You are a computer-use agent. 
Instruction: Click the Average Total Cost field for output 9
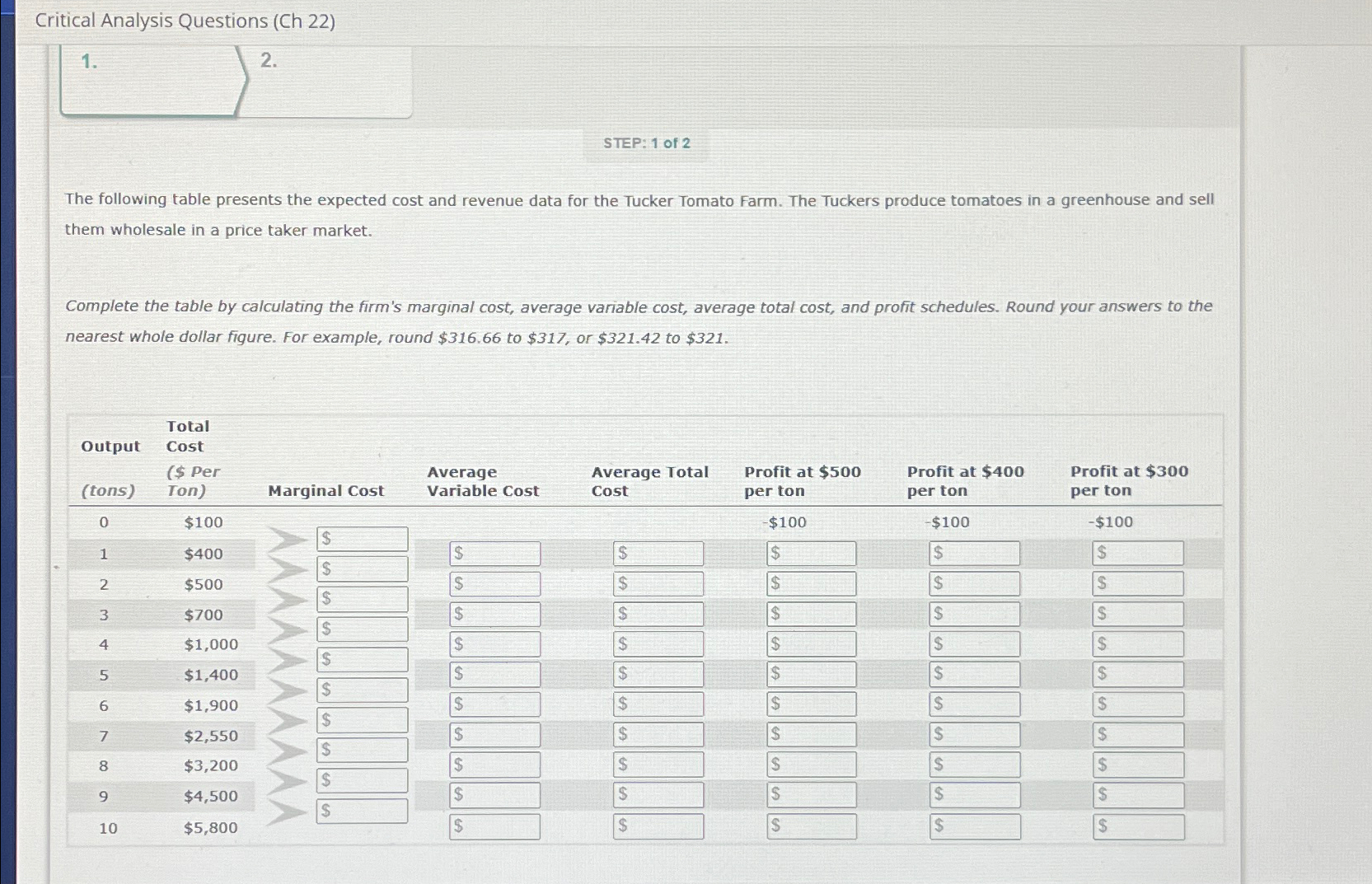[x=658, y=795]
